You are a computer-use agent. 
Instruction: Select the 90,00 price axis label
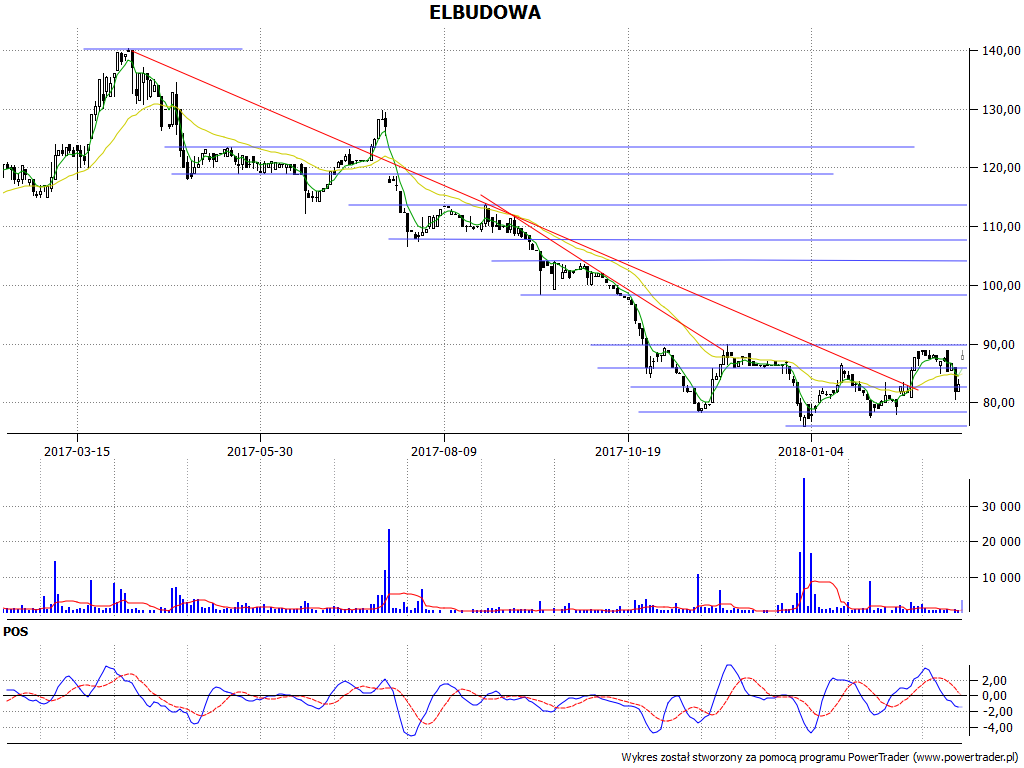pyautogui.click(x=1001, y=344)
